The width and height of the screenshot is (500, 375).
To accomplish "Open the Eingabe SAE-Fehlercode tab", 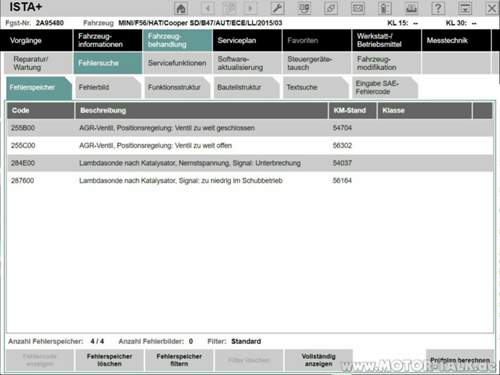I will [x=384, y=87].
